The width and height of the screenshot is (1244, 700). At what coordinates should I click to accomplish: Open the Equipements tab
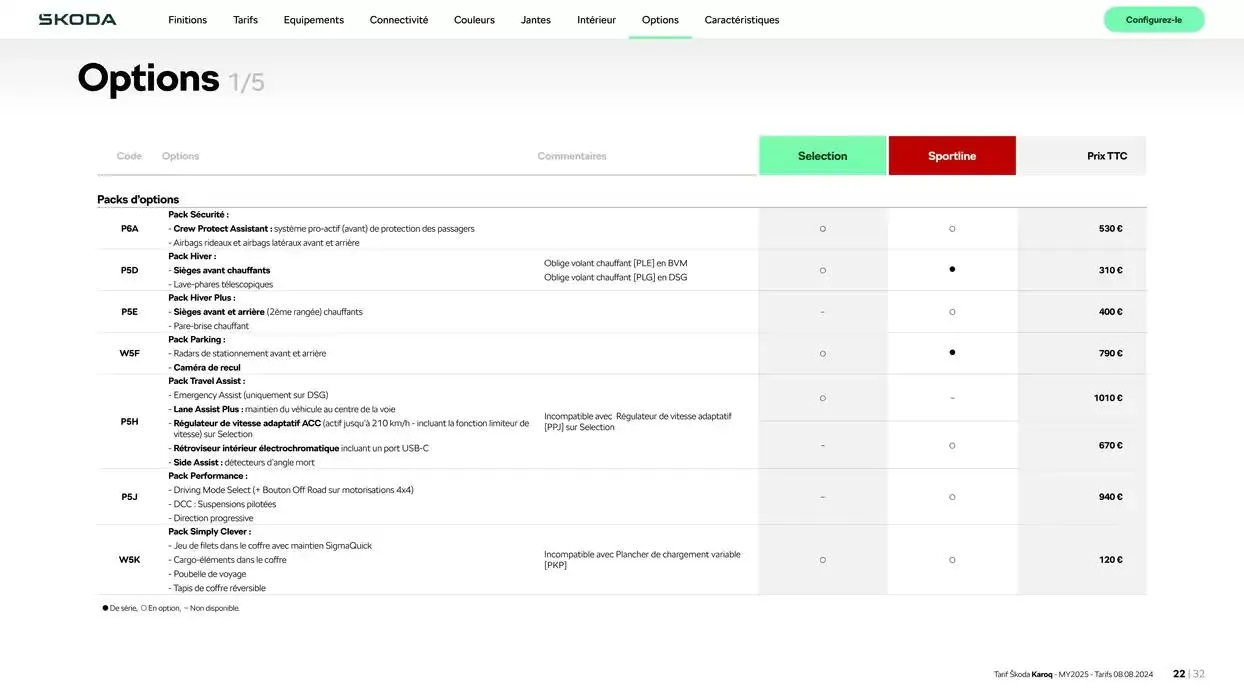pos(313,20)
